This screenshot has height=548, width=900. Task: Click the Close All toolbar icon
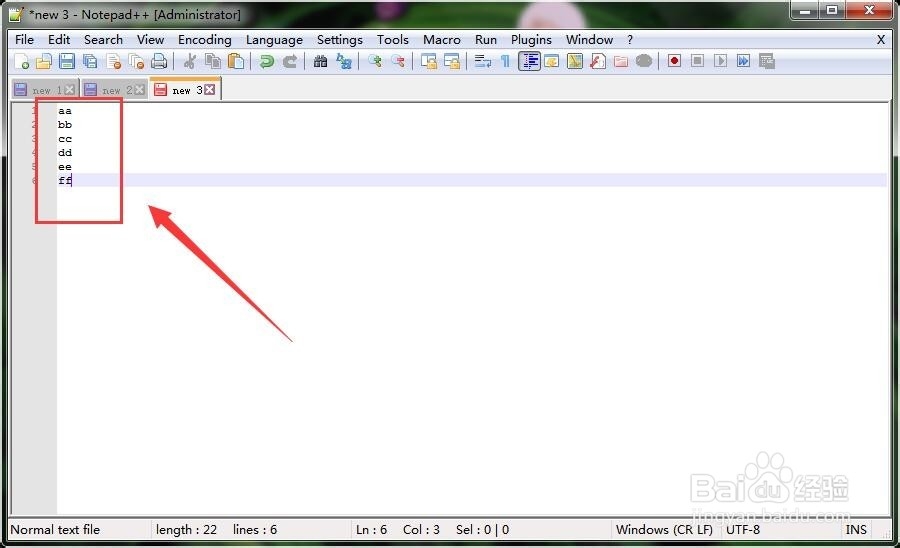click(x=137, y=61)
